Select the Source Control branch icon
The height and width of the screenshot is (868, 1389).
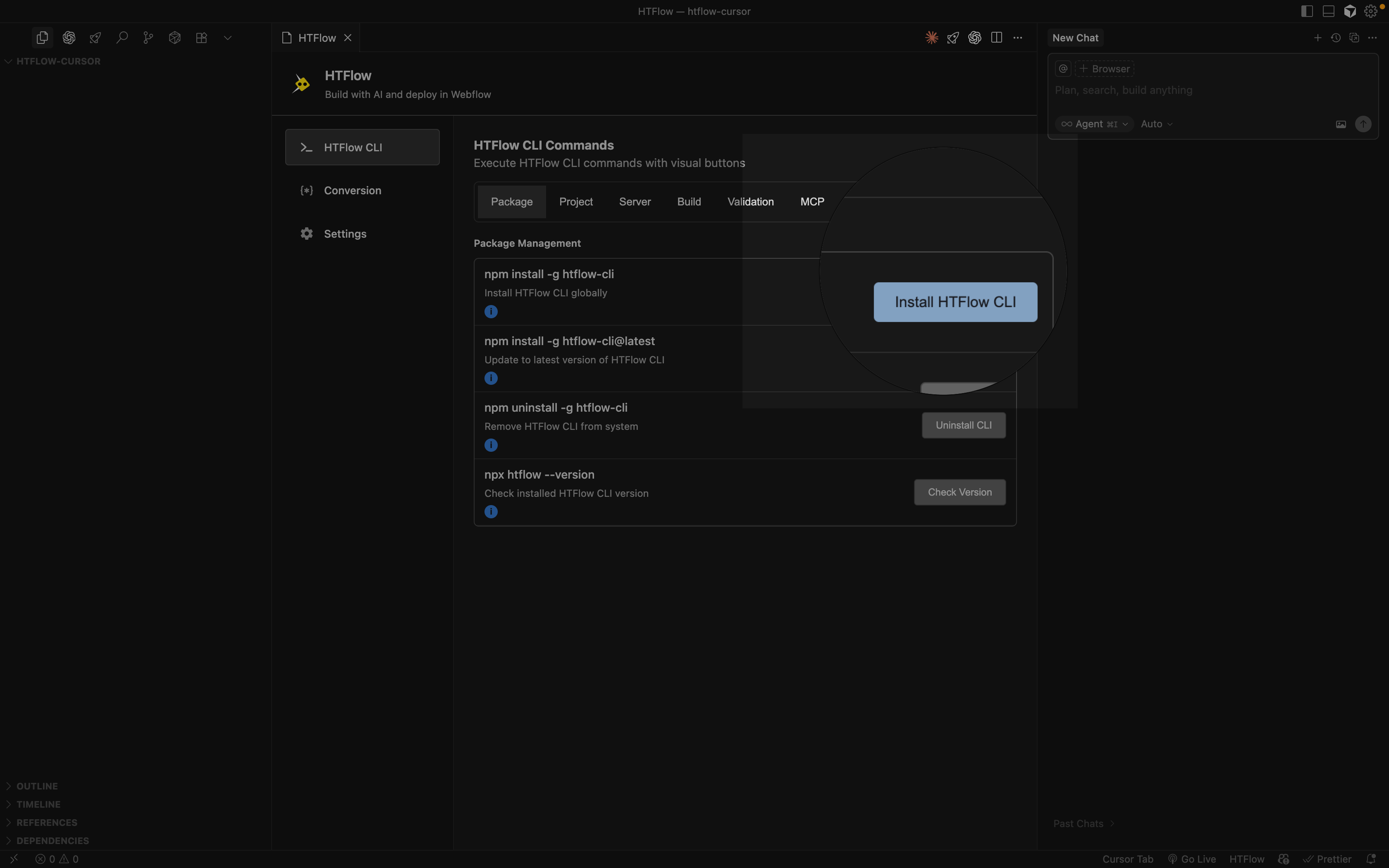[148, 37]
